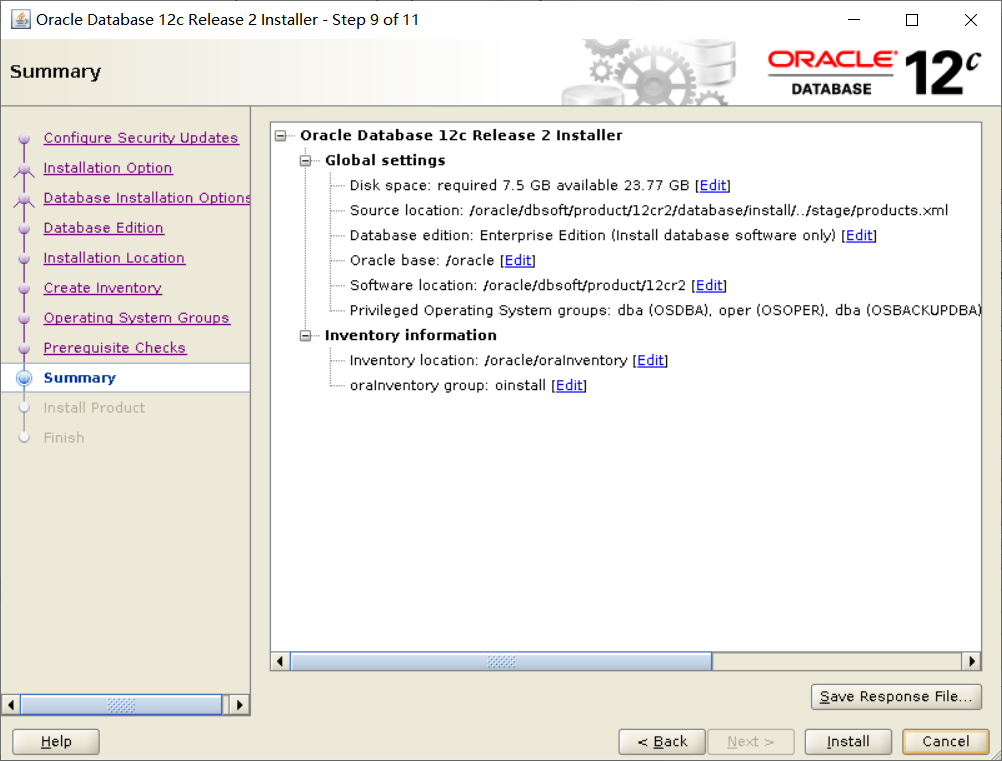This screenshot has height=761, width=1002.
Task: Collapse the Inventory information section
Action: 305,335
